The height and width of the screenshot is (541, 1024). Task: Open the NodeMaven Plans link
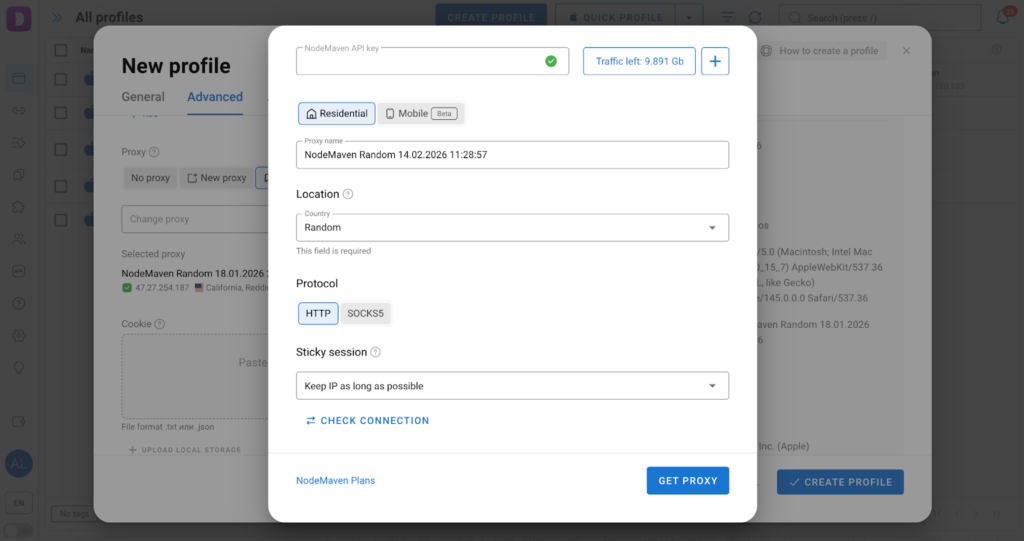335,481
